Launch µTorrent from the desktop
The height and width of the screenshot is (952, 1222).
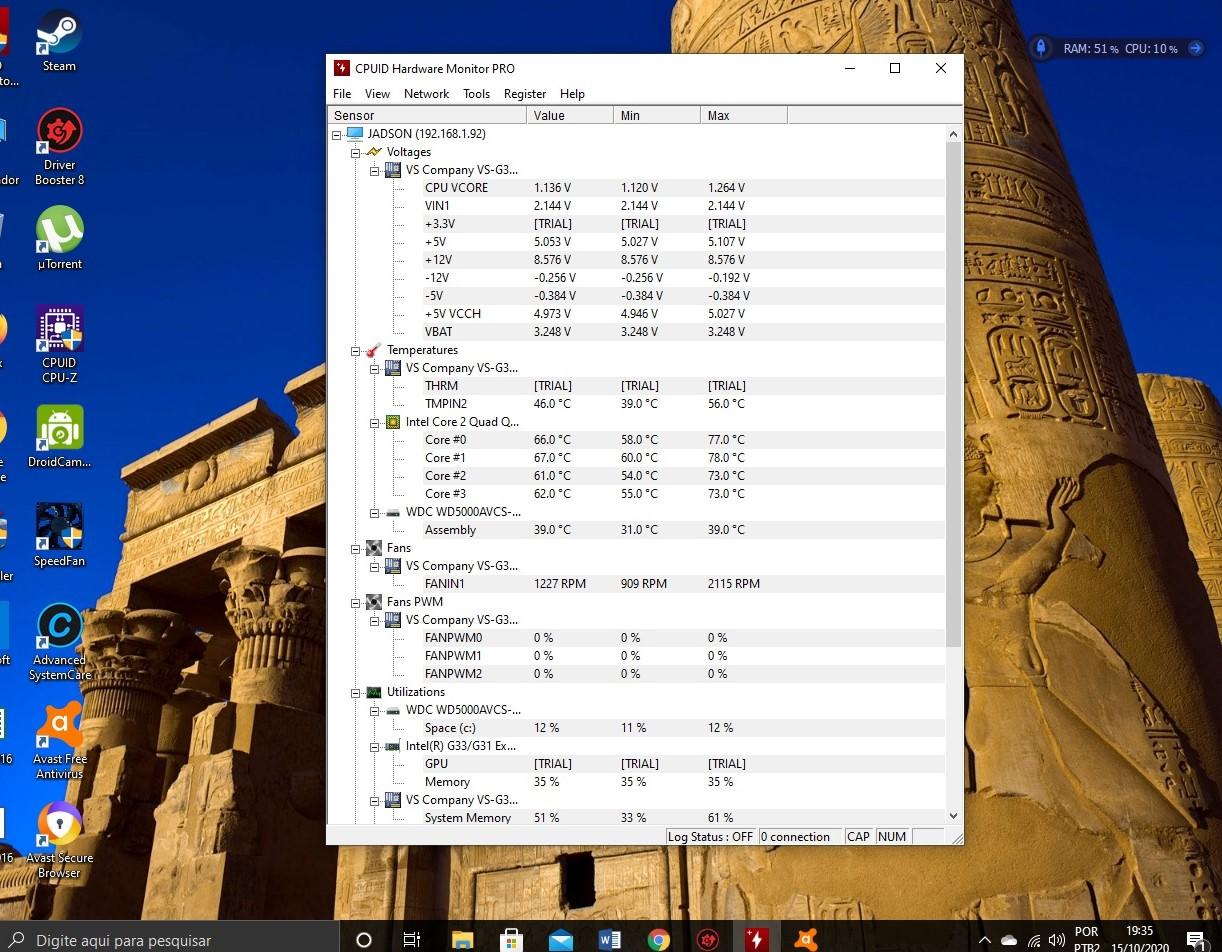point(60,238)
